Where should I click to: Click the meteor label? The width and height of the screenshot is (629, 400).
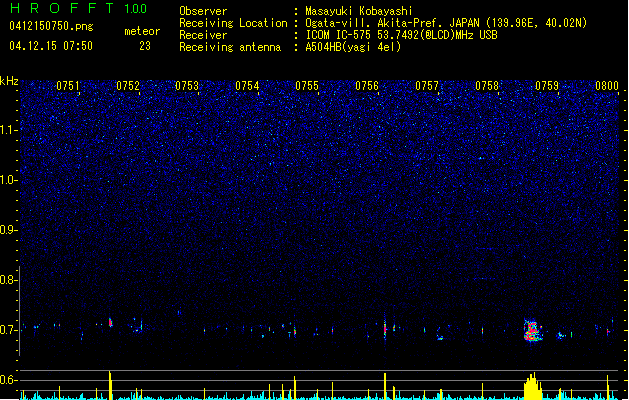(x=142, y=31)
